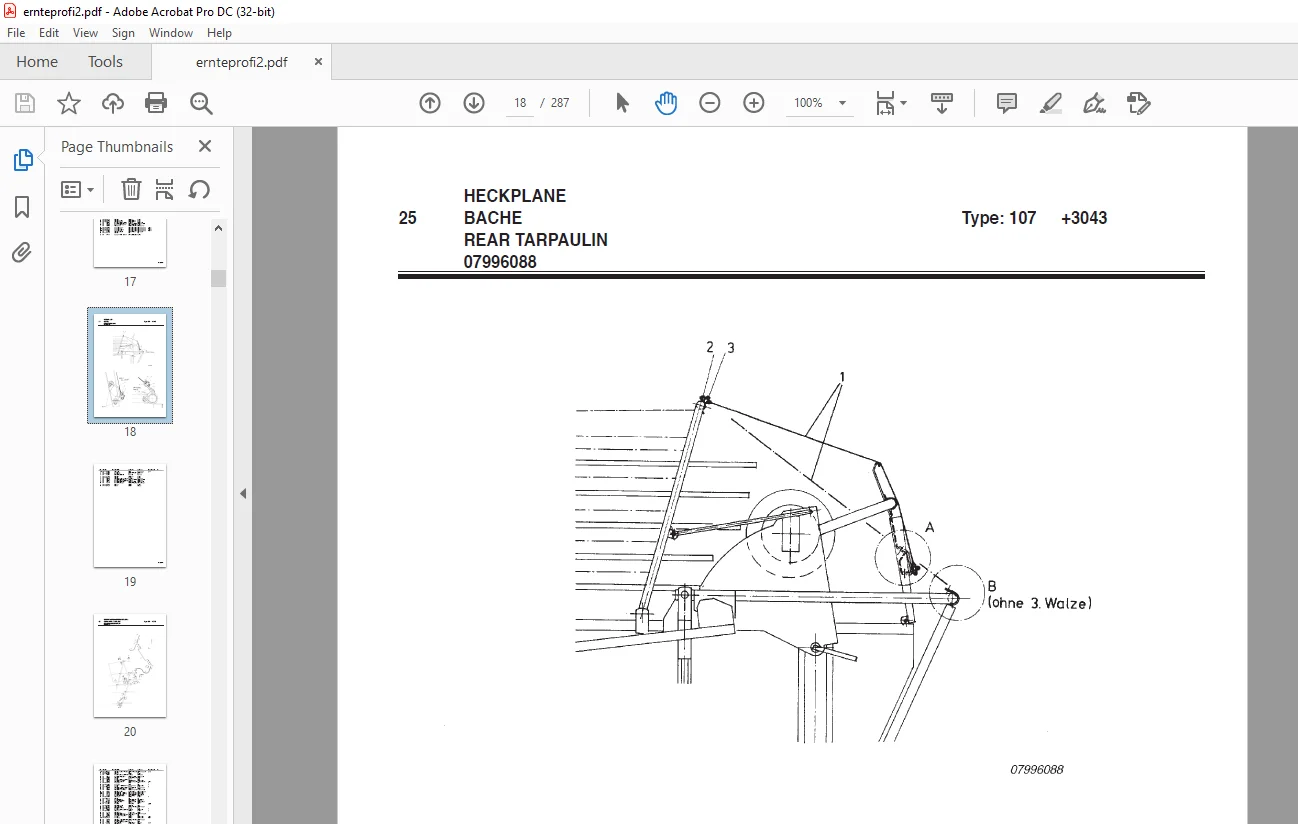The width and height of the screenshot is (1298, 824).
Task: Go to next page arrow
Action: click(x=474, y=103)
